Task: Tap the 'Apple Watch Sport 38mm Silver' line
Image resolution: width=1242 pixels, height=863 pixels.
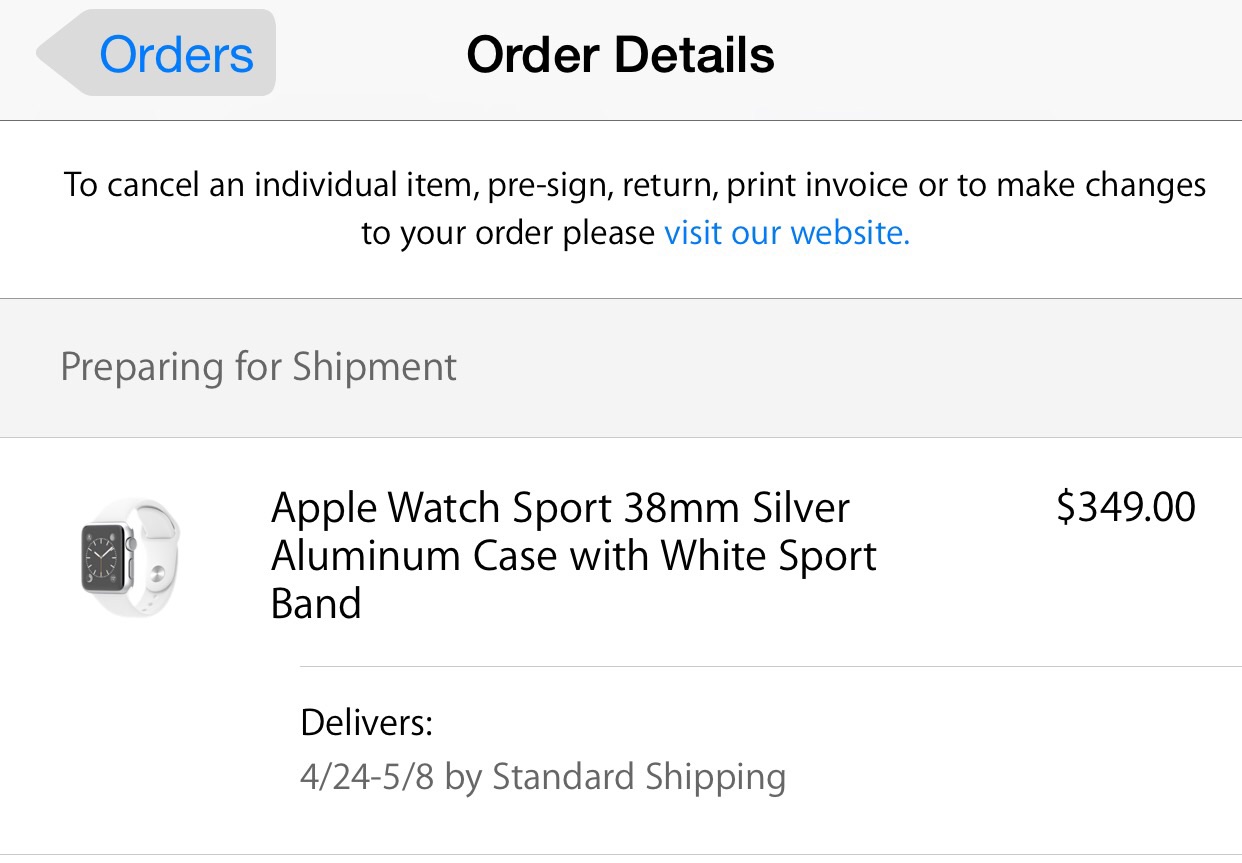Action: pyautogui.click(x=560, y=508)
